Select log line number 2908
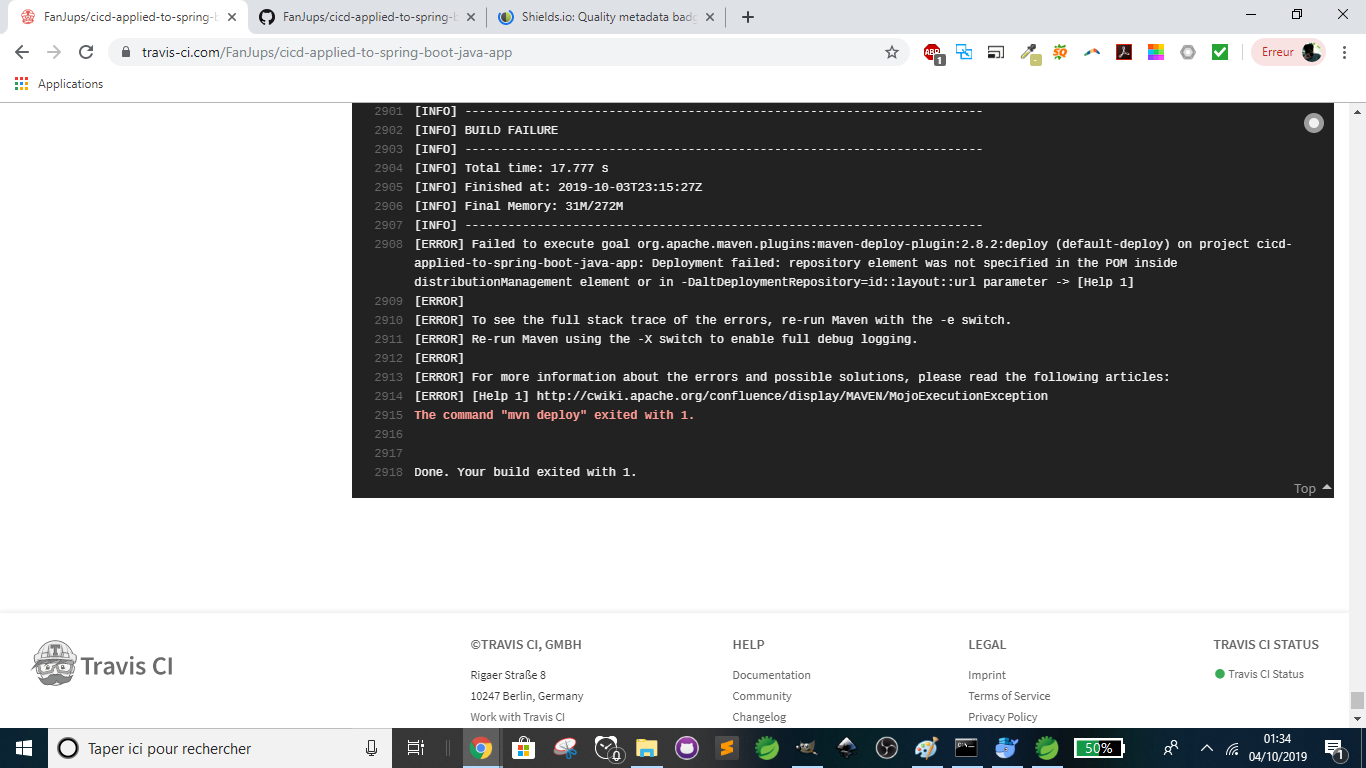Viewport: 1366px width, 768px height. 388,244
